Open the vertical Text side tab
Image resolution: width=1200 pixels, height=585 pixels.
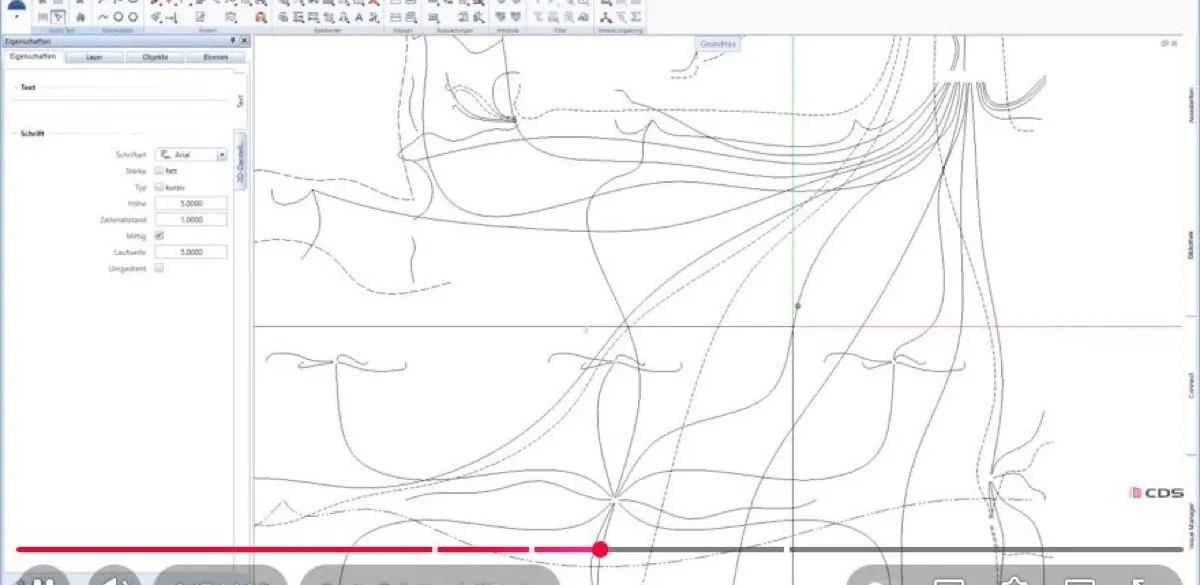click(x=239, y=100)
